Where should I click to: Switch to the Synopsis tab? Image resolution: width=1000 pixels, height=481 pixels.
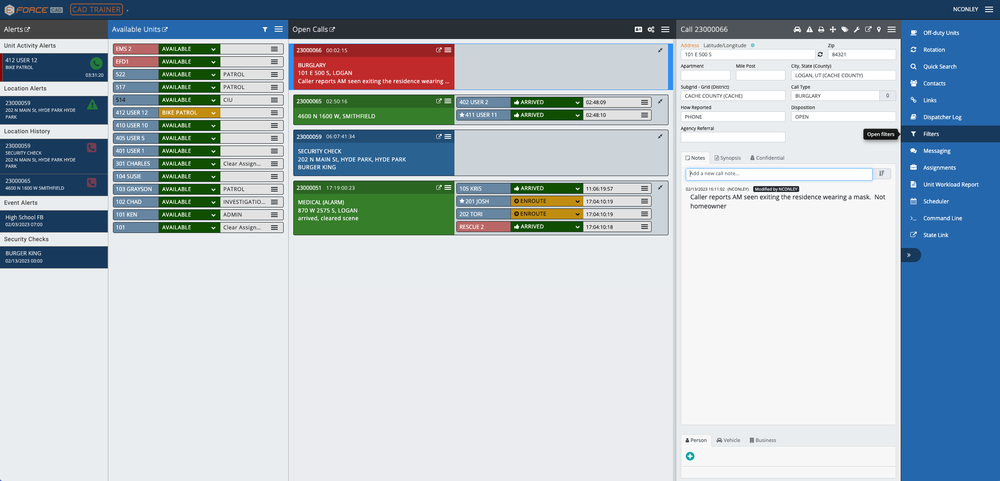[727, 158]
